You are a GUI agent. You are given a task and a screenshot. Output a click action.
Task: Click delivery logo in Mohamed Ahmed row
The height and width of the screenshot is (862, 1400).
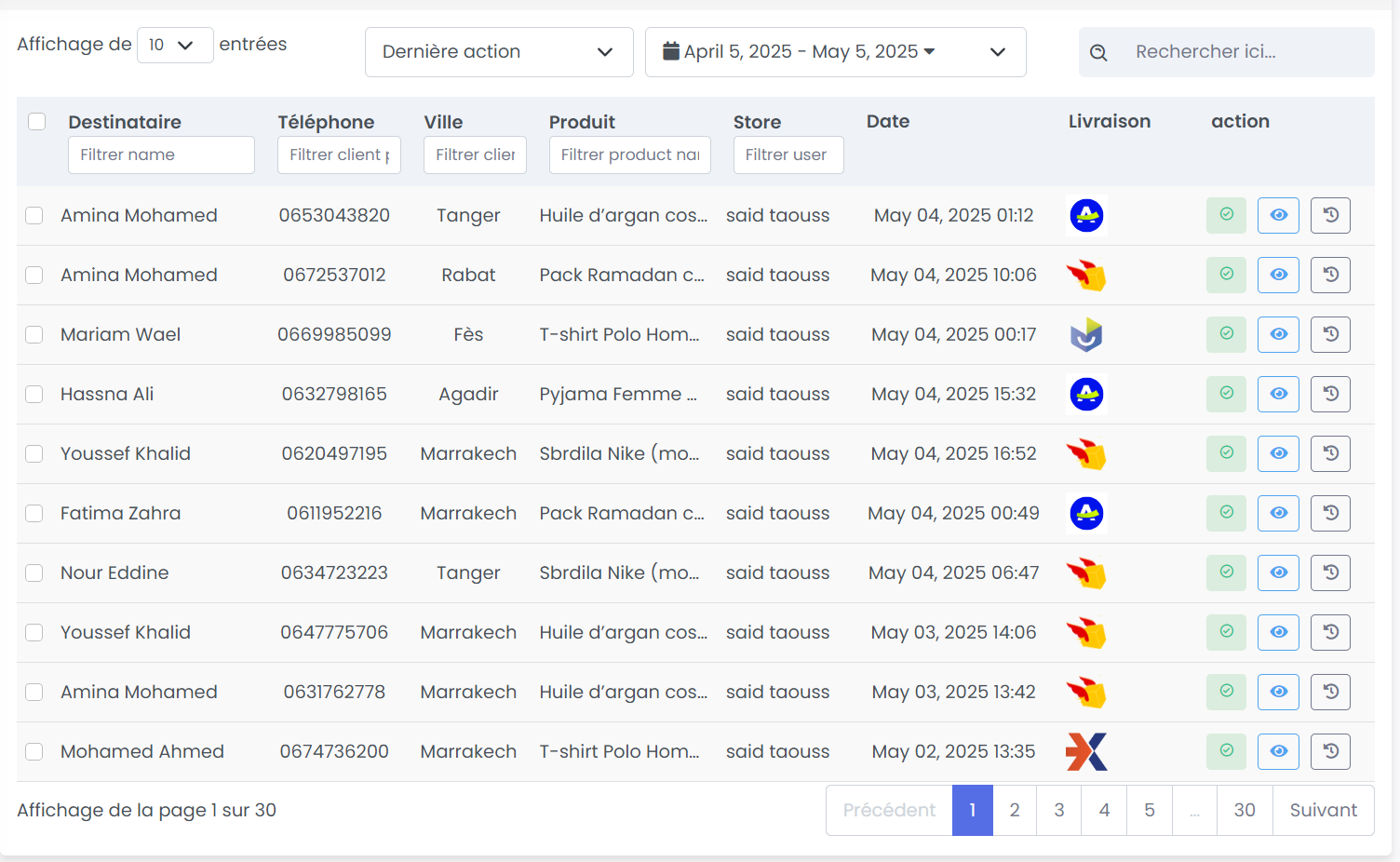coord(1086,751)
